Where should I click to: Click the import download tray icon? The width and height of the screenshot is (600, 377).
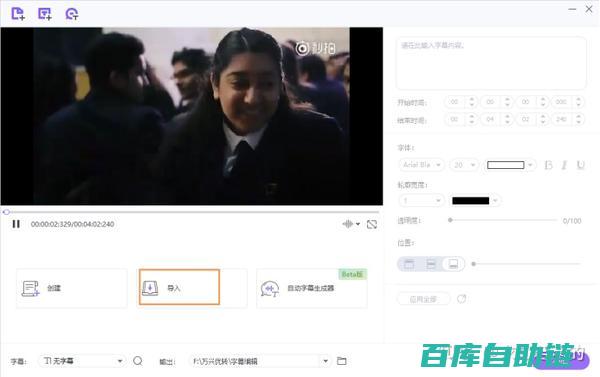150,288
